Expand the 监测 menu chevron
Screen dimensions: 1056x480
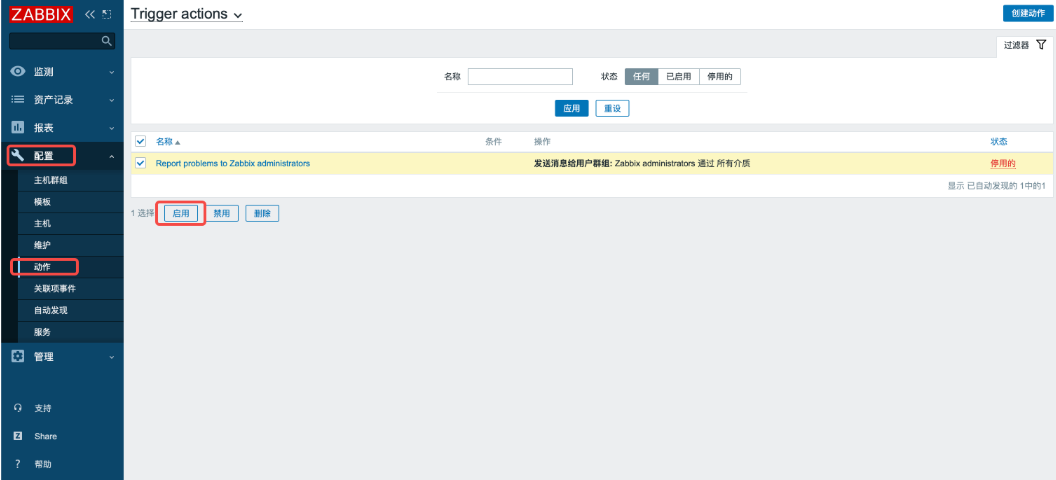(x=112, y=72)
